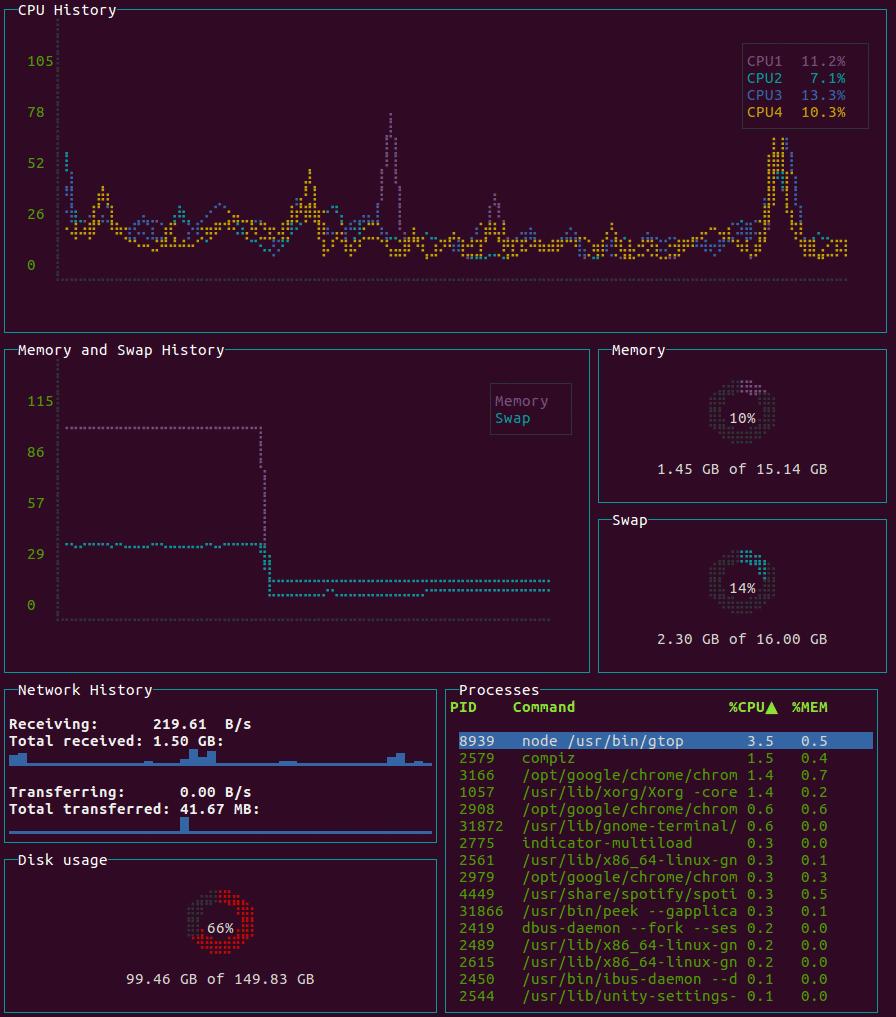
Task: Click the receiving network bar graph
Action: click(x=220, y=758)
